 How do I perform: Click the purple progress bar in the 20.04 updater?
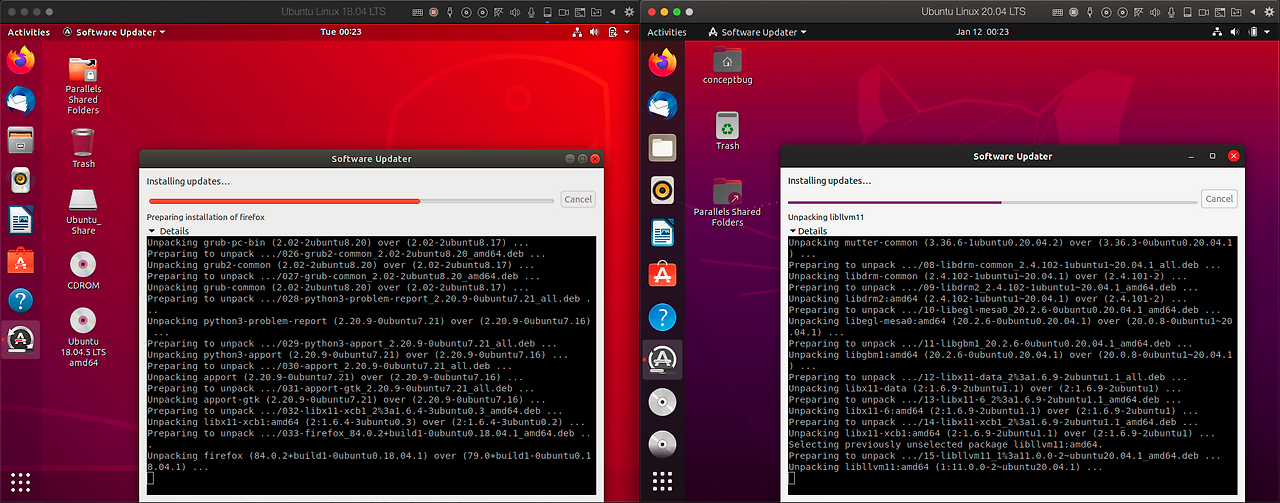(x=992, y=201)
